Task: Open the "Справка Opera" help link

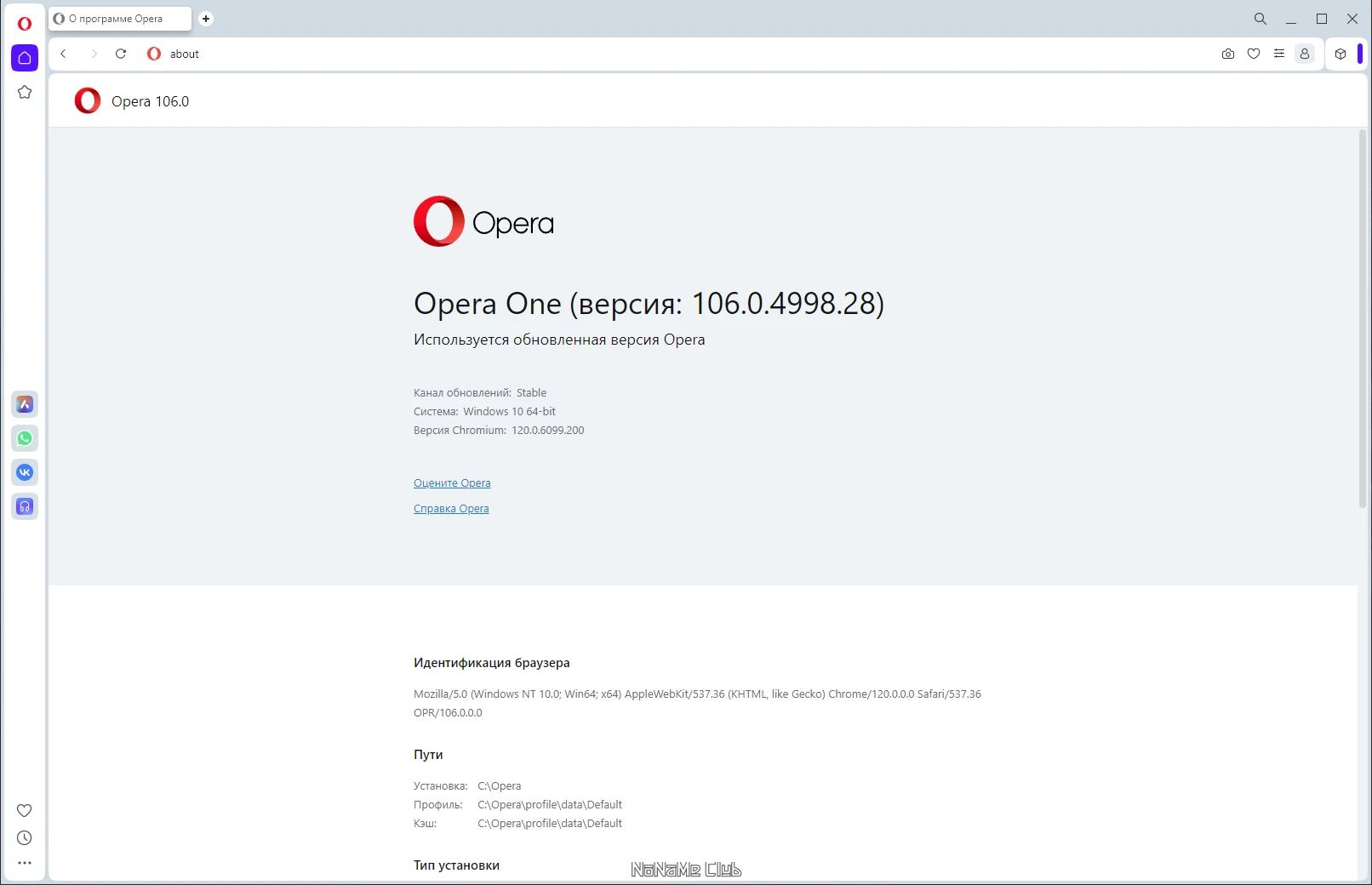Action: tap(451, 509)
